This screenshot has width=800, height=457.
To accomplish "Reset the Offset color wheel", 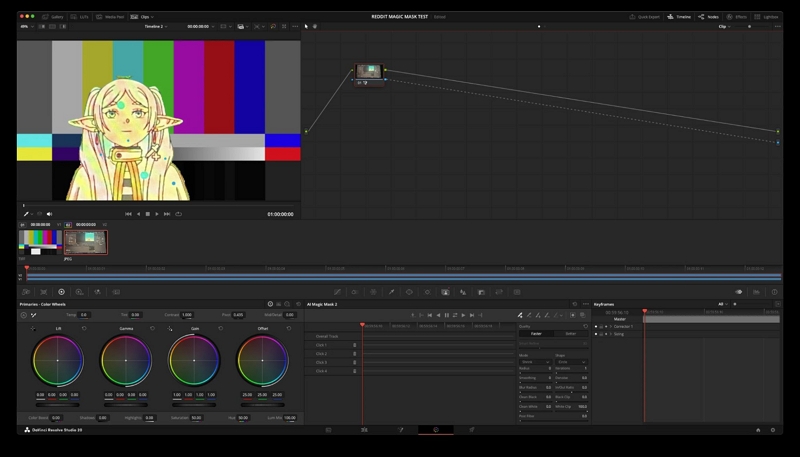I will coord(289,328).
